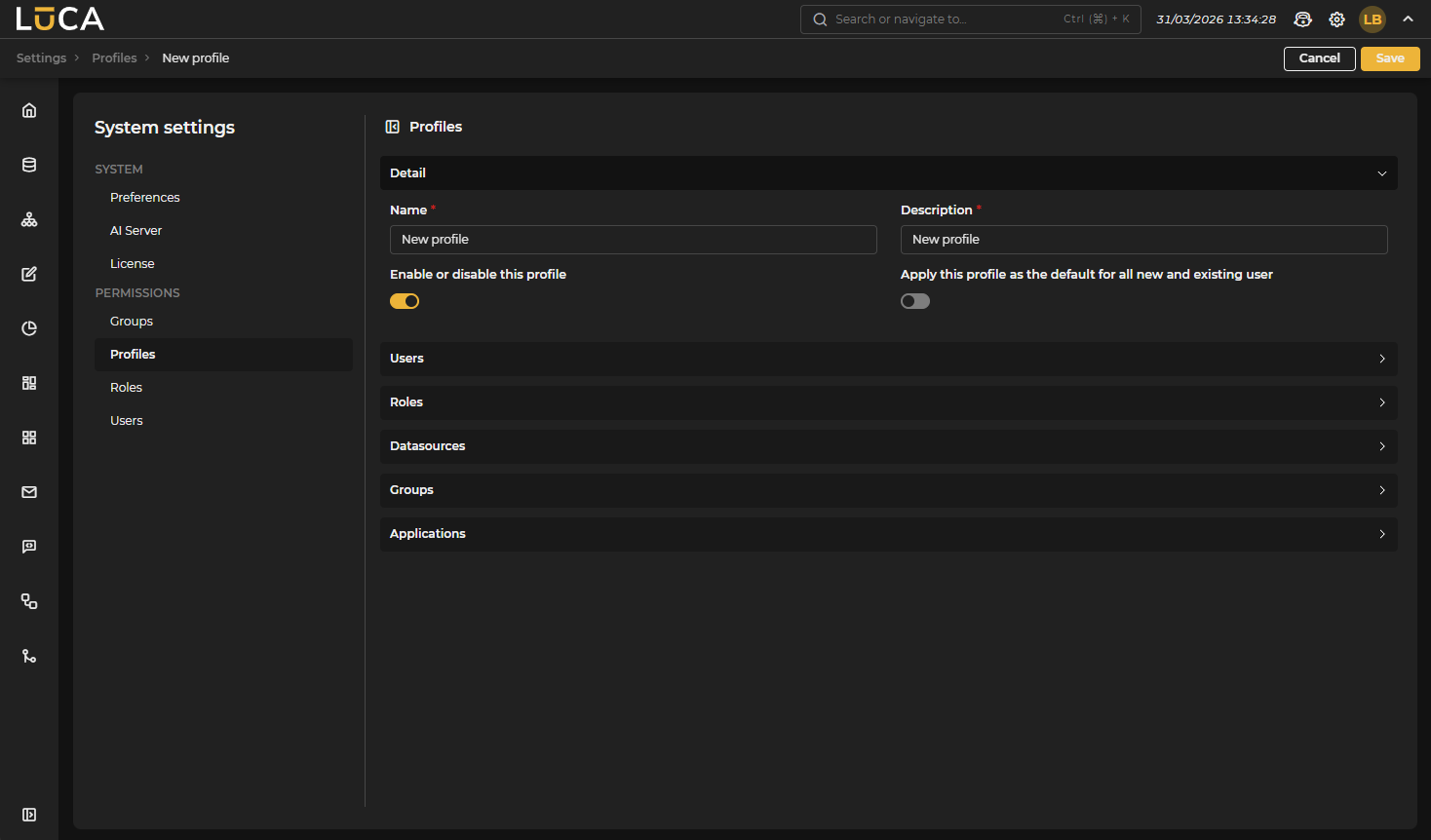Viewport: 1431px width, 840px height.
Task: Collapse the settings panel next to Profiles heading
Action: click(x=393, y=127)
